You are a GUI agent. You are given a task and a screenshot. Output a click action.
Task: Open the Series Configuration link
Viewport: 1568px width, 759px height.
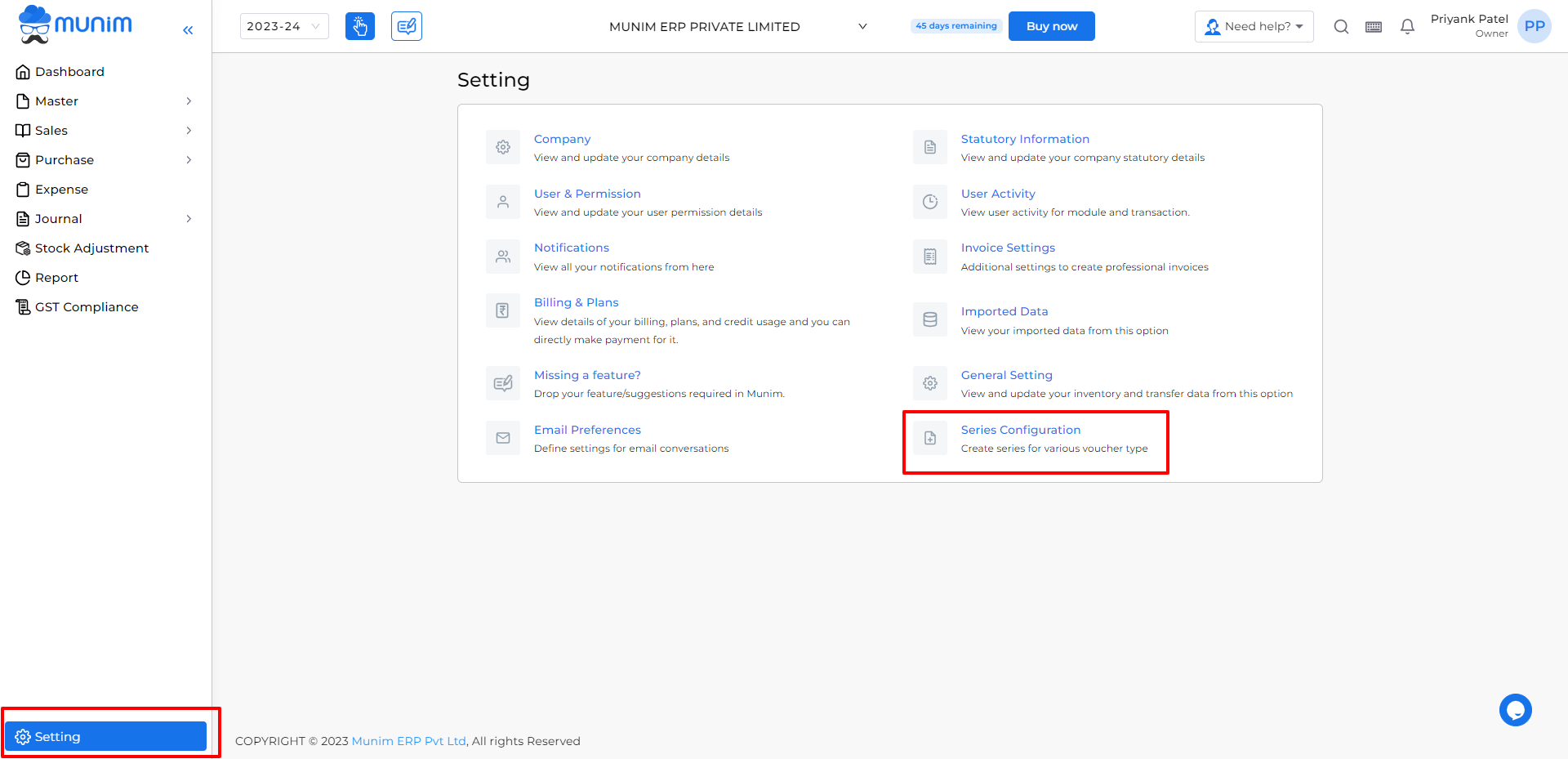coord(1021,430)
